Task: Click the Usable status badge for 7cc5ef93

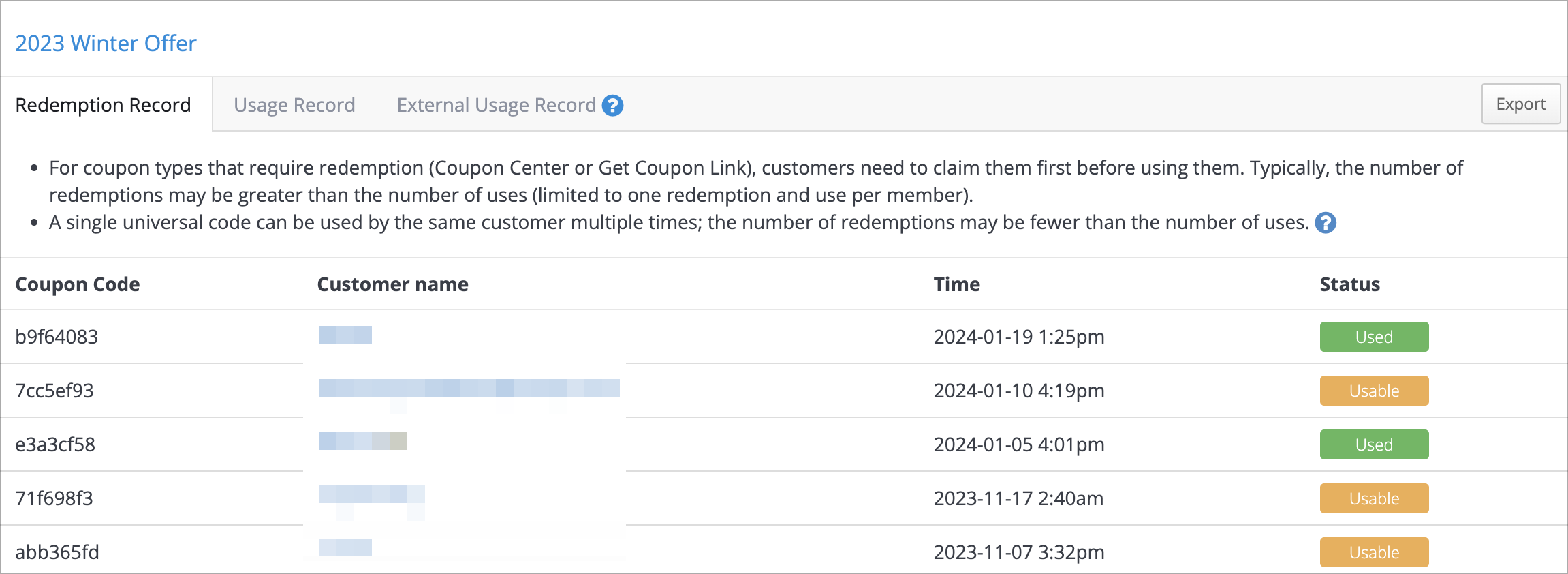Action: click(x=1374, y=391)
